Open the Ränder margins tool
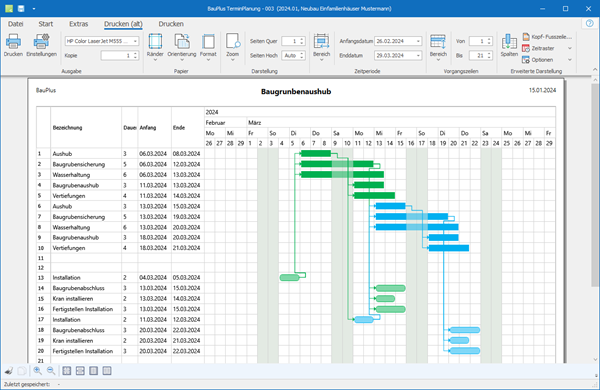Viewport: 600px width, 390px height. point(155,41)
